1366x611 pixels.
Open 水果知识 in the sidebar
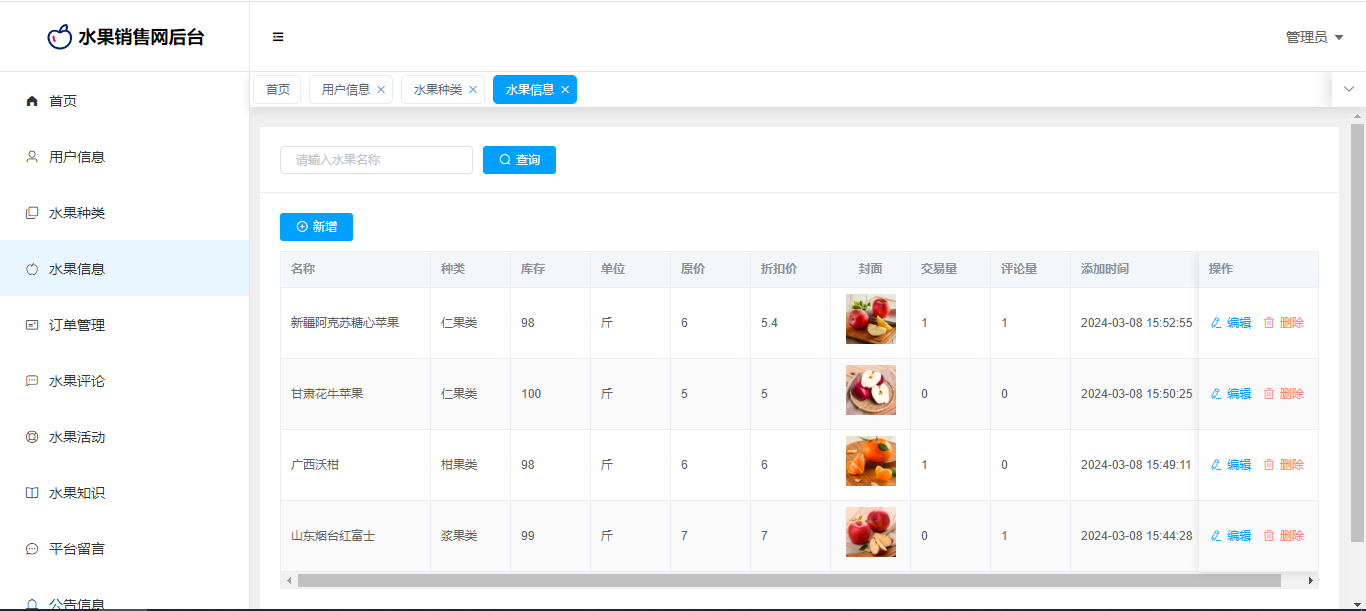(x=124, y=493)
